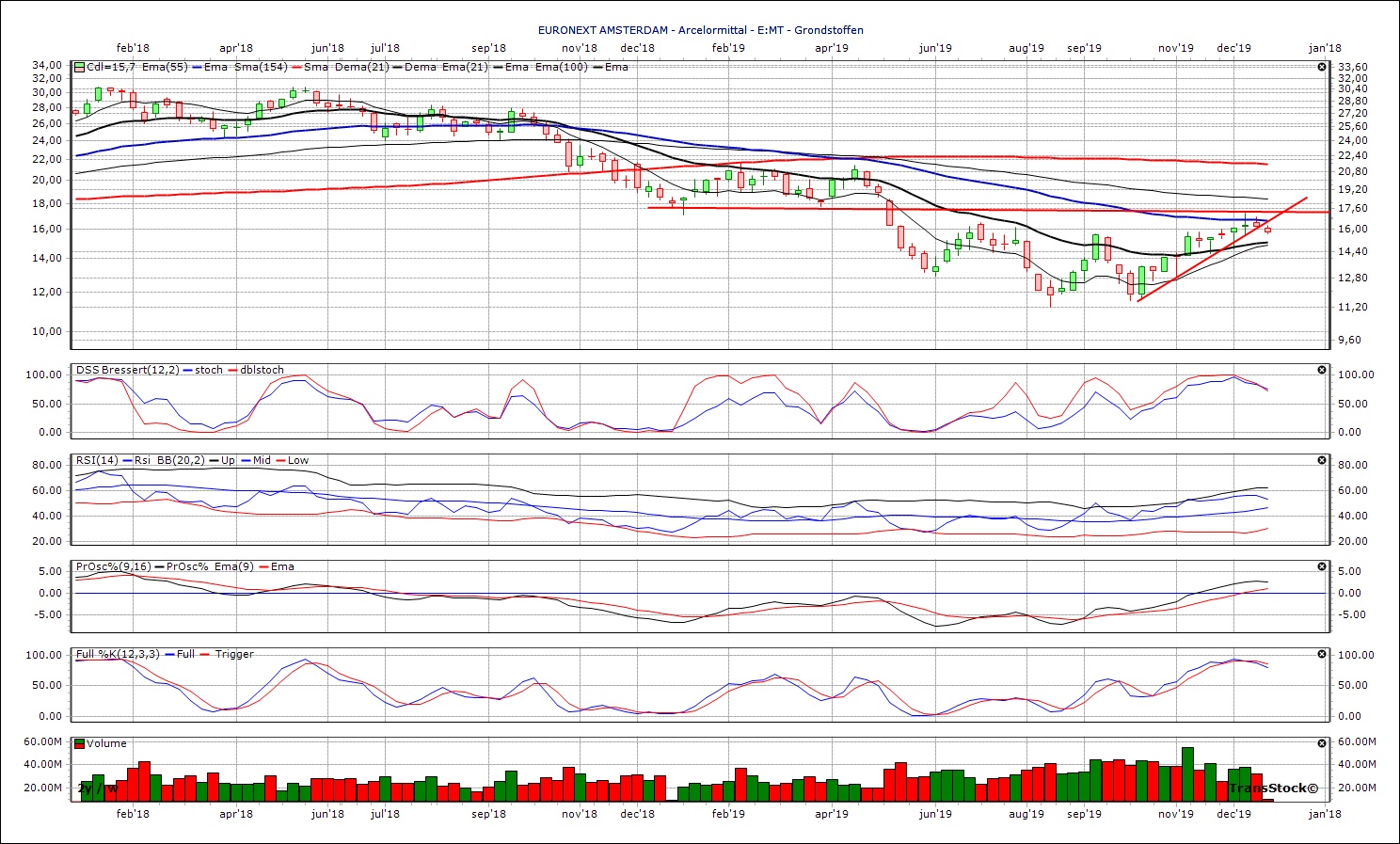This screenshot has width=1400, height=844.
Task: Click the 'jun'19' date label on bottom axis
Action: (935, 814)
